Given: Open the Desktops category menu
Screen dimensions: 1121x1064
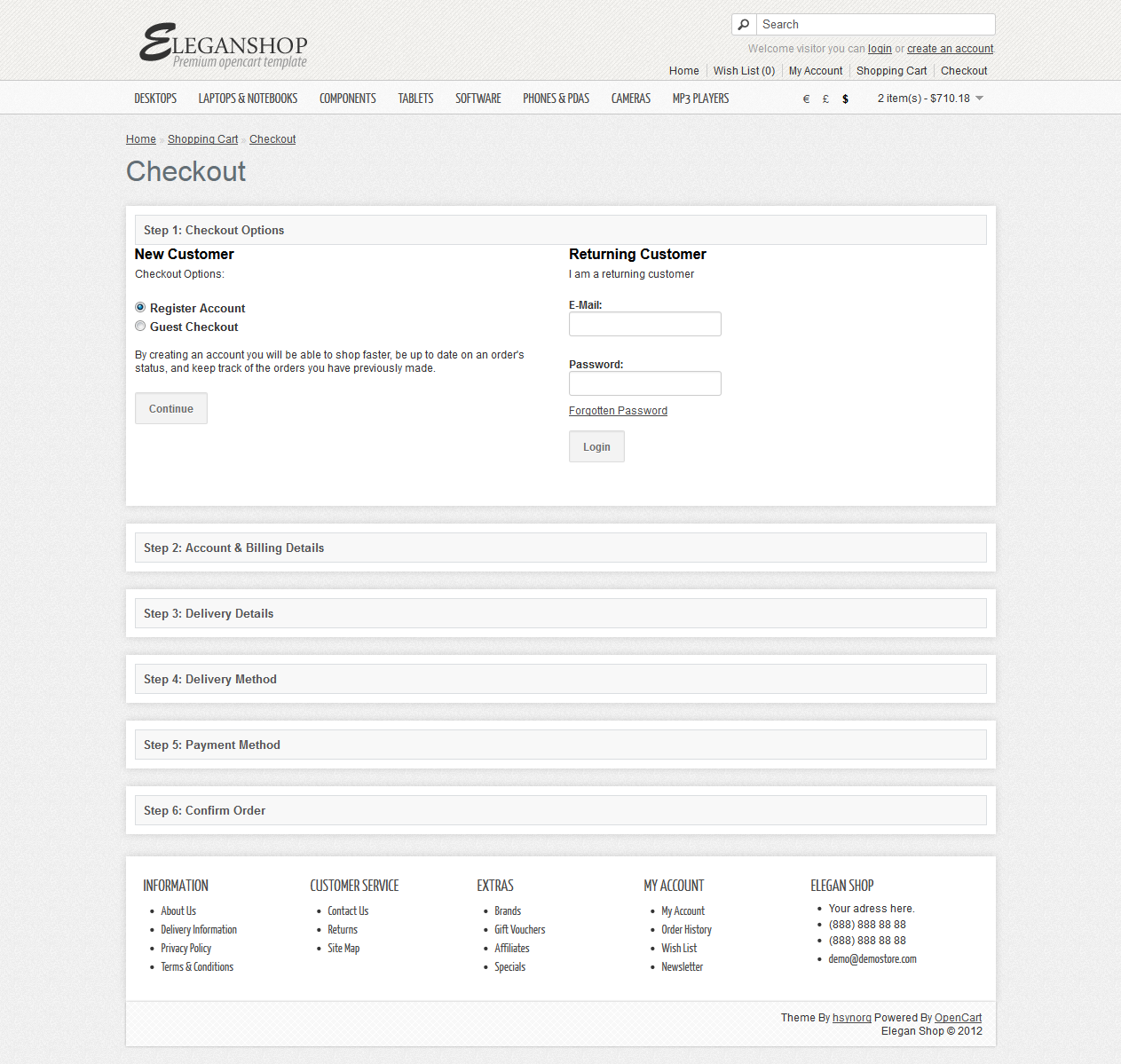Looking at the screenshot, I should (155, 99).
